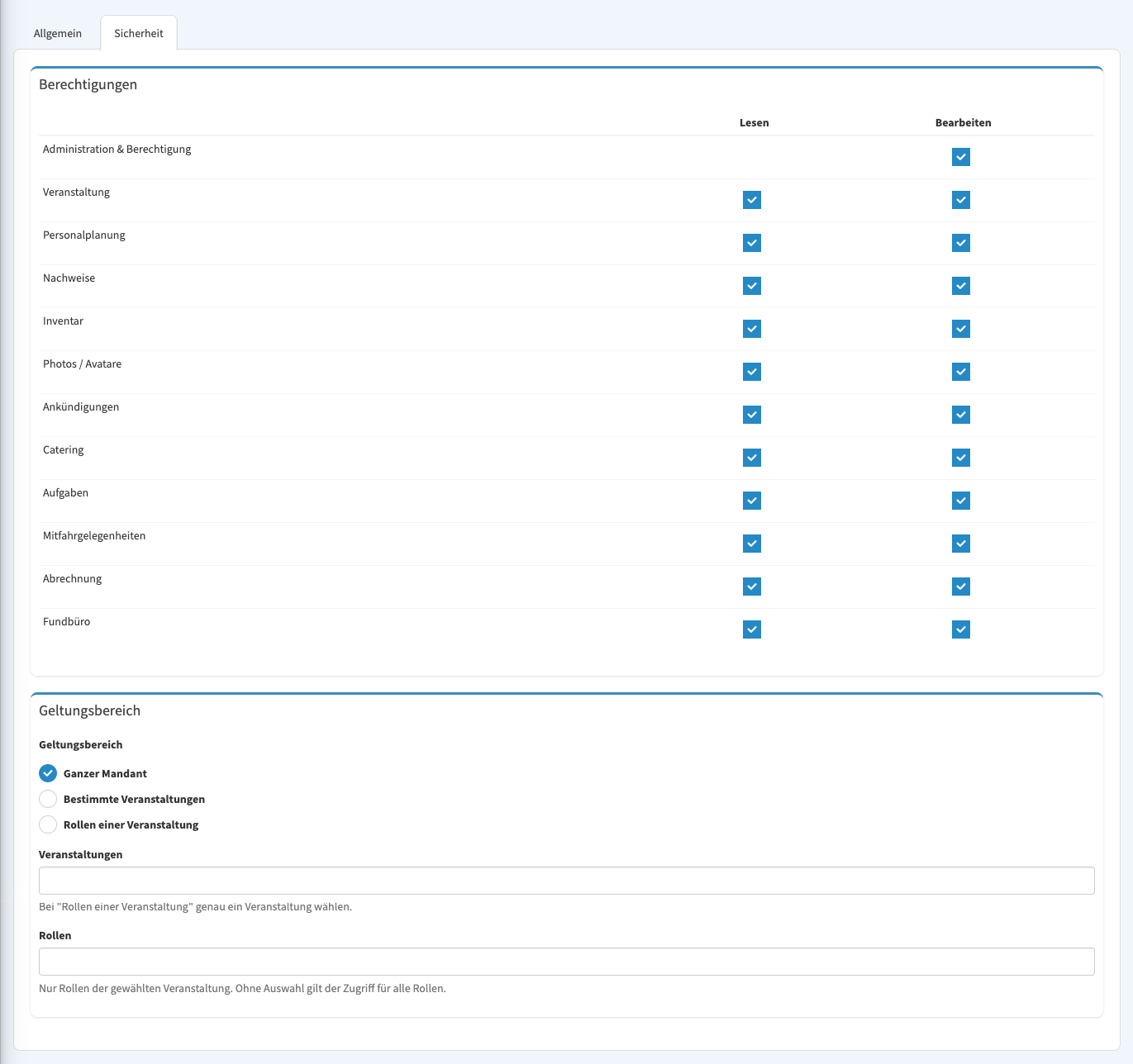Uncheck Bearbeiten for Personalplanung

click(961, 243)
